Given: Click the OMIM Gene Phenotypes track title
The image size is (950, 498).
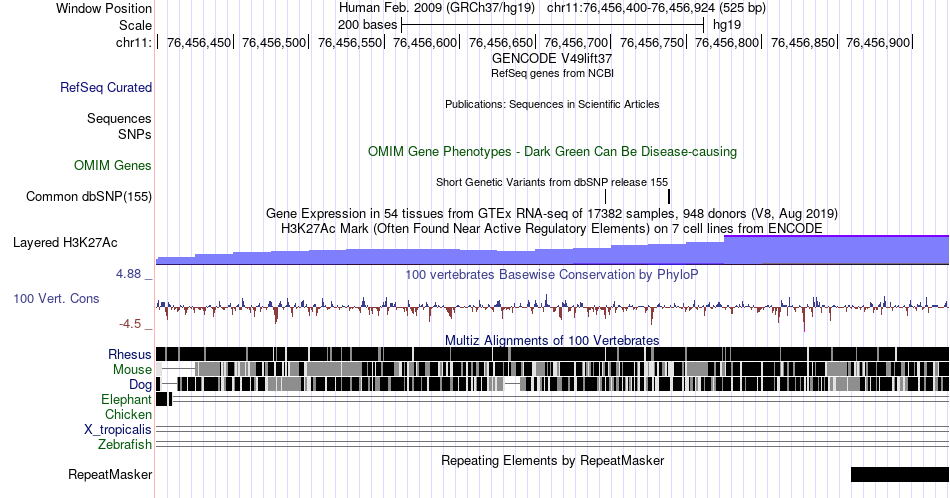Looking at the screenshot, I should coord(553,151).
